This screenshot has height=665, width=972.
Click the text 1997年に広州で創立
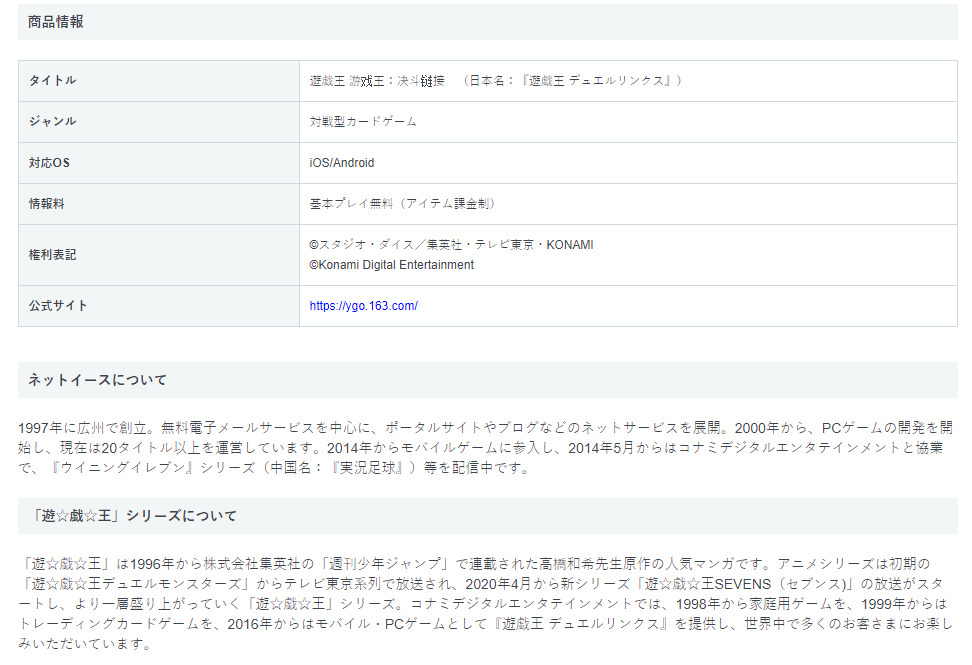(x=80, y=428)
